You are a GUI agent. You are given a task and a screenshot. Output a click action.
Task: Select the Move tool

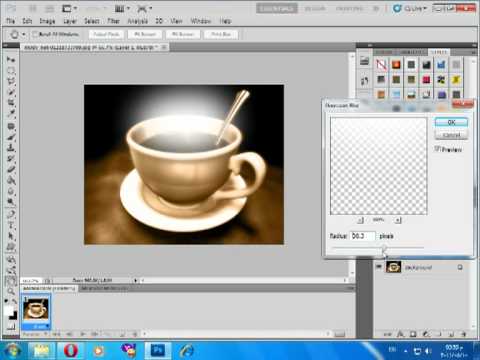click(11, 60)
